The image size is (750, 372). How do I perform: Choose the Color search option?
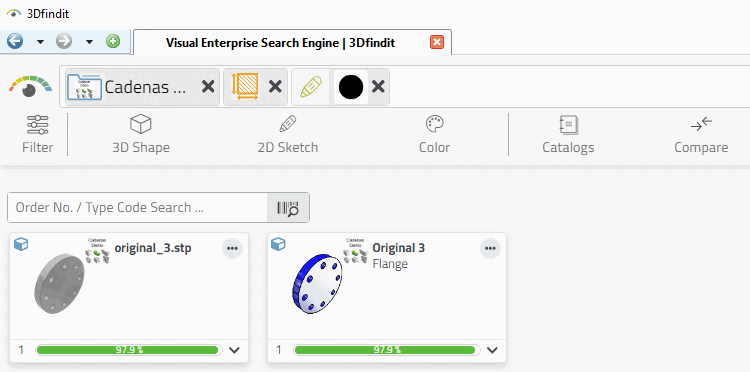point(434,135)
